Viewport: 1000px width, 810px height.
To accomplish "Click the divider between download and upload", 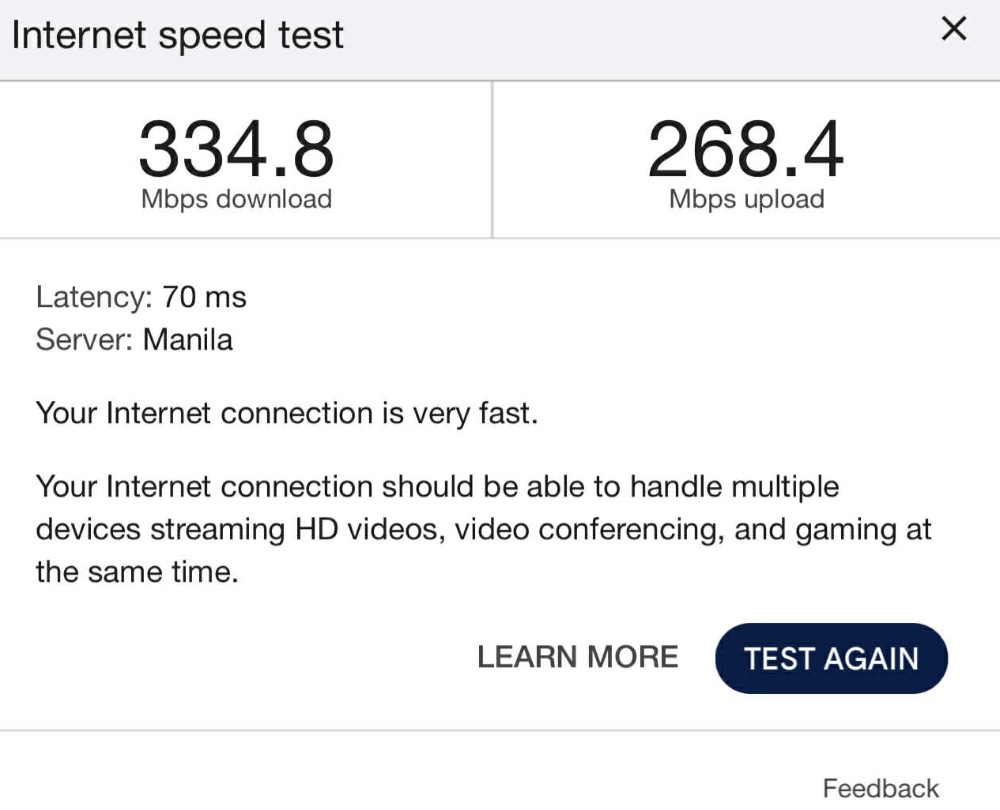I will coord(492,160).
